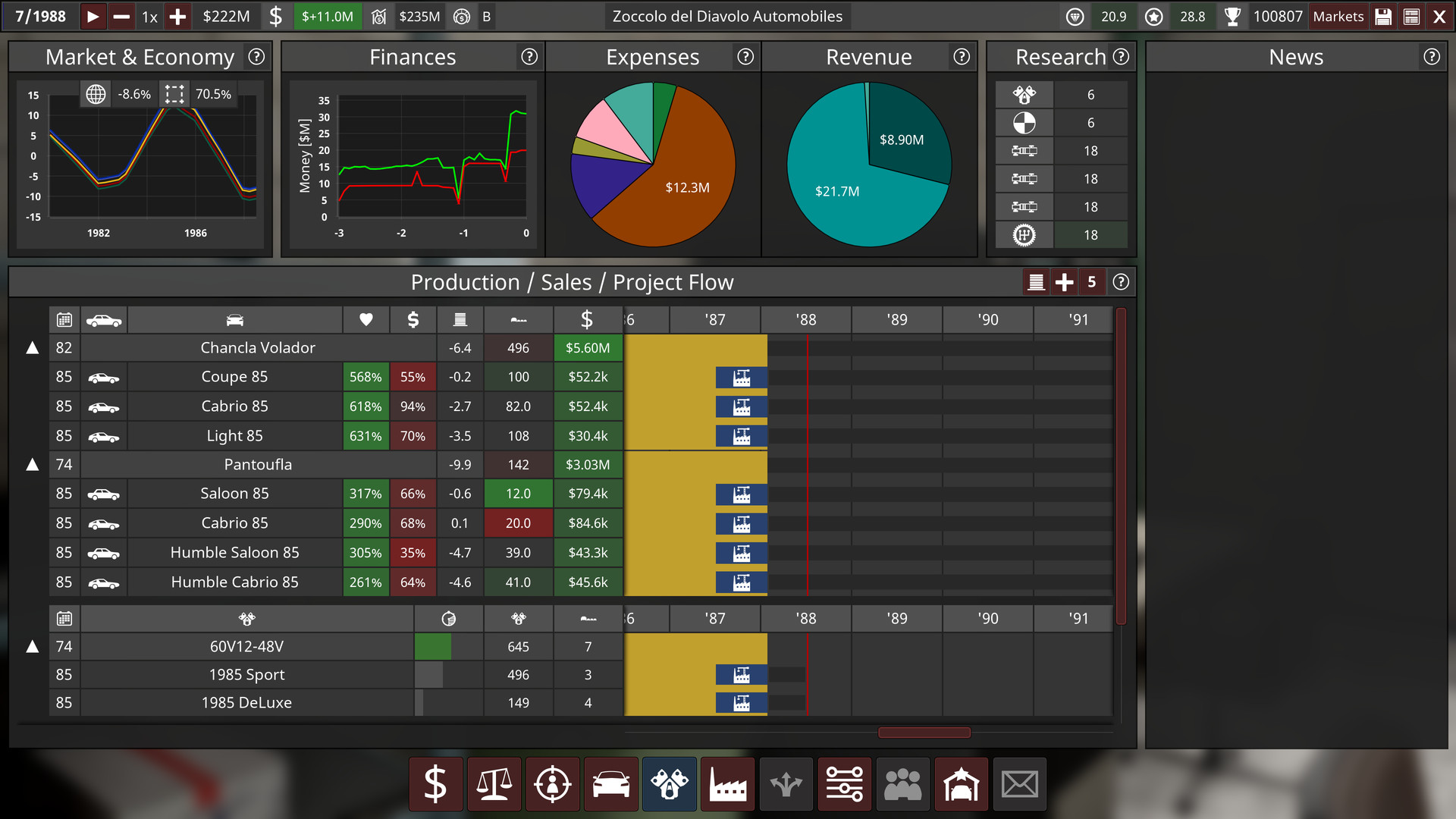This screenshot has height=819, width=1456.
Task: Click the scales of justice icon
Action: click(x=494, y=783)
